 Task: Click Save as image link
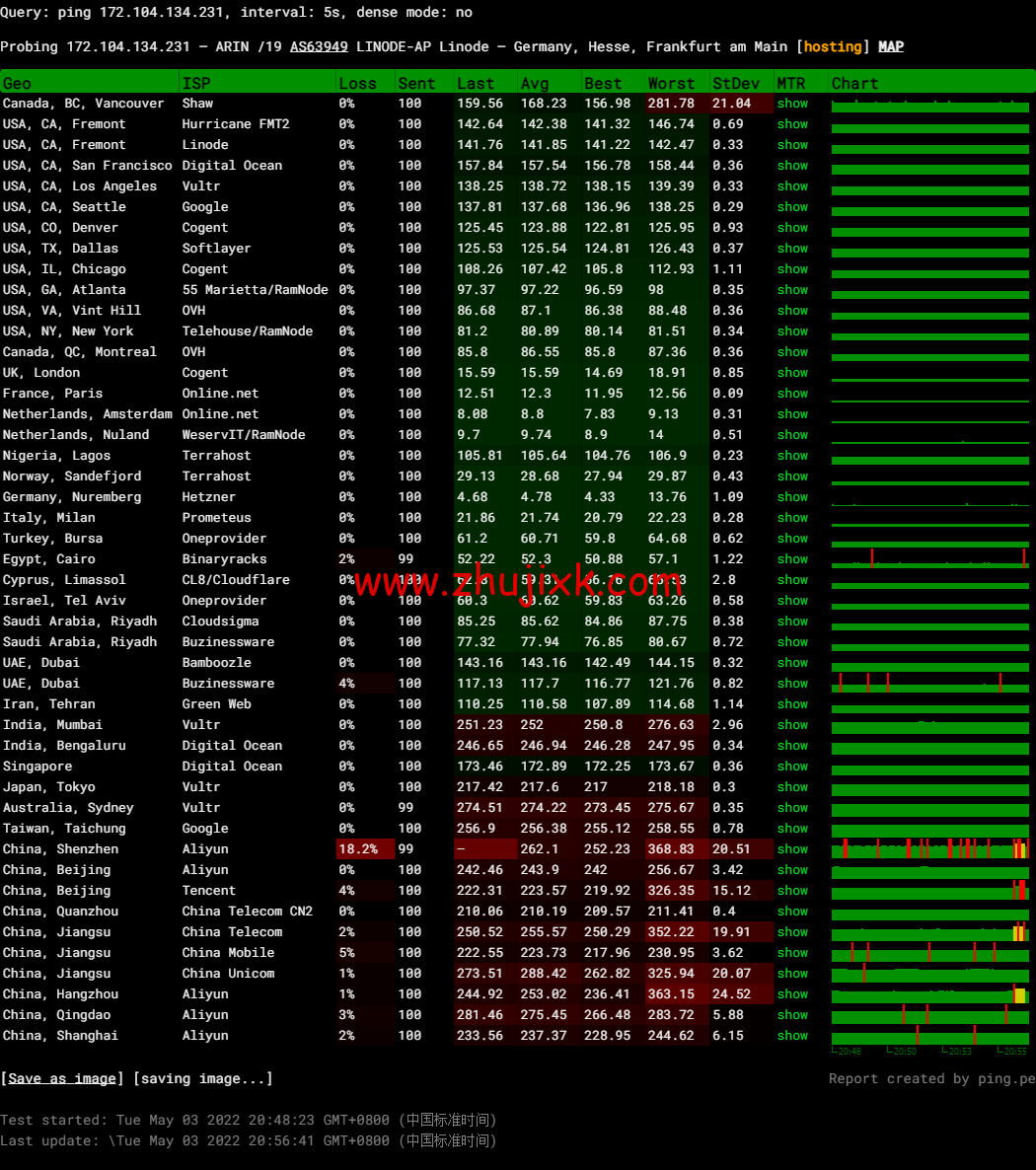(62, 1078)
